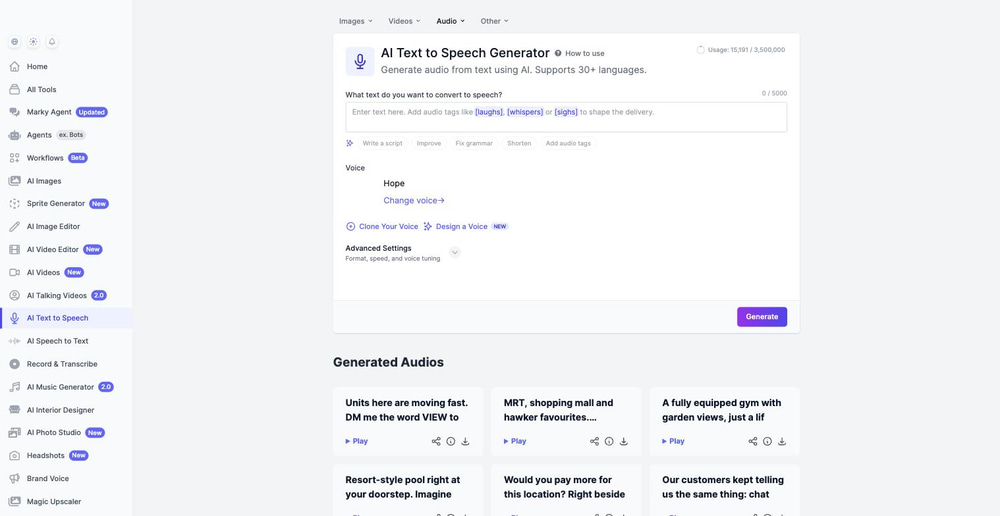Image resolution: width=1000 pixels, height=516 pixels.
Task: Click into the text to speech input field
Action: click(x=566, y=117)
